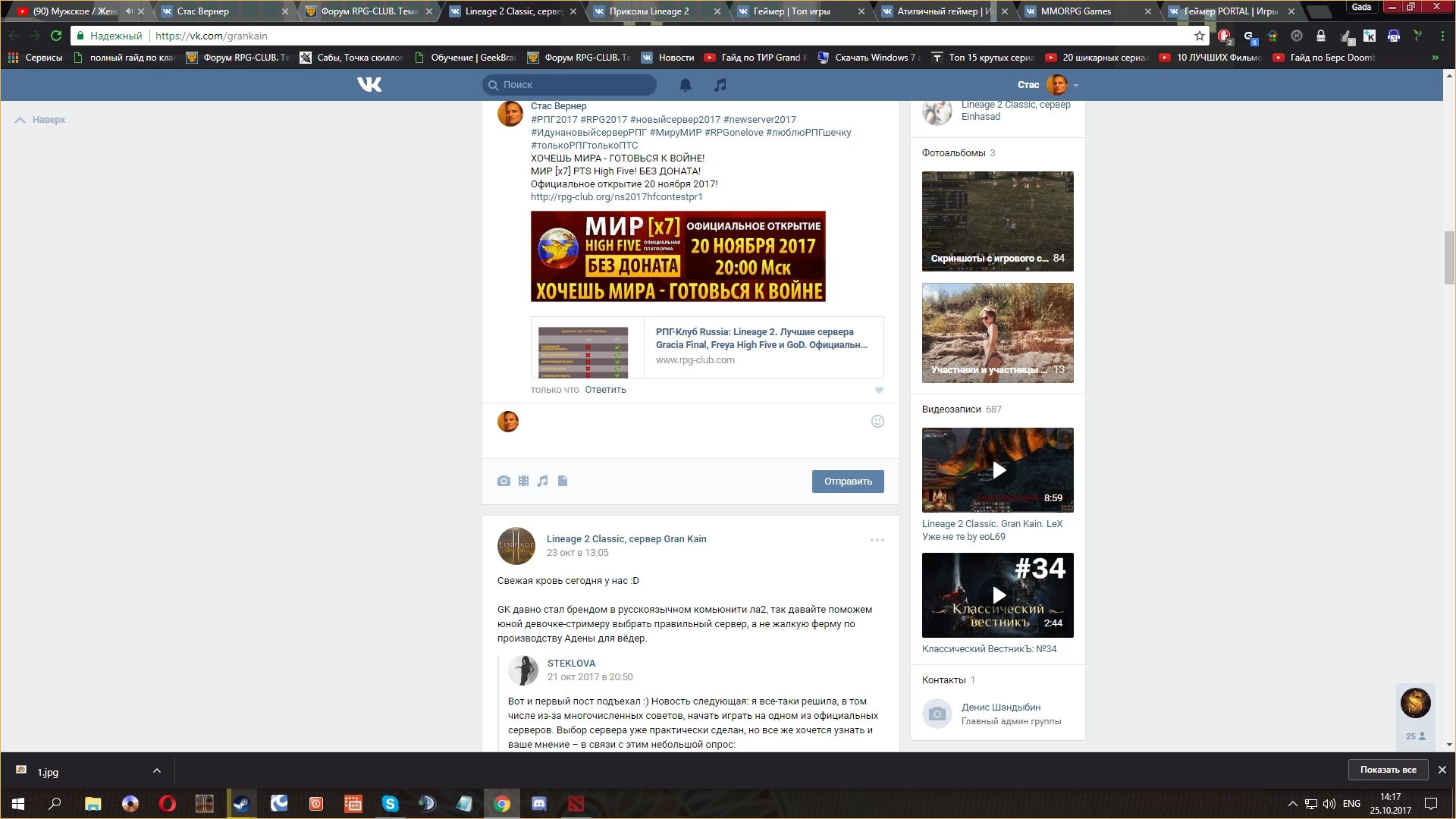Attach video using the film icon
Viewport: 1456px width, 819px height.
tap(523, 481)
